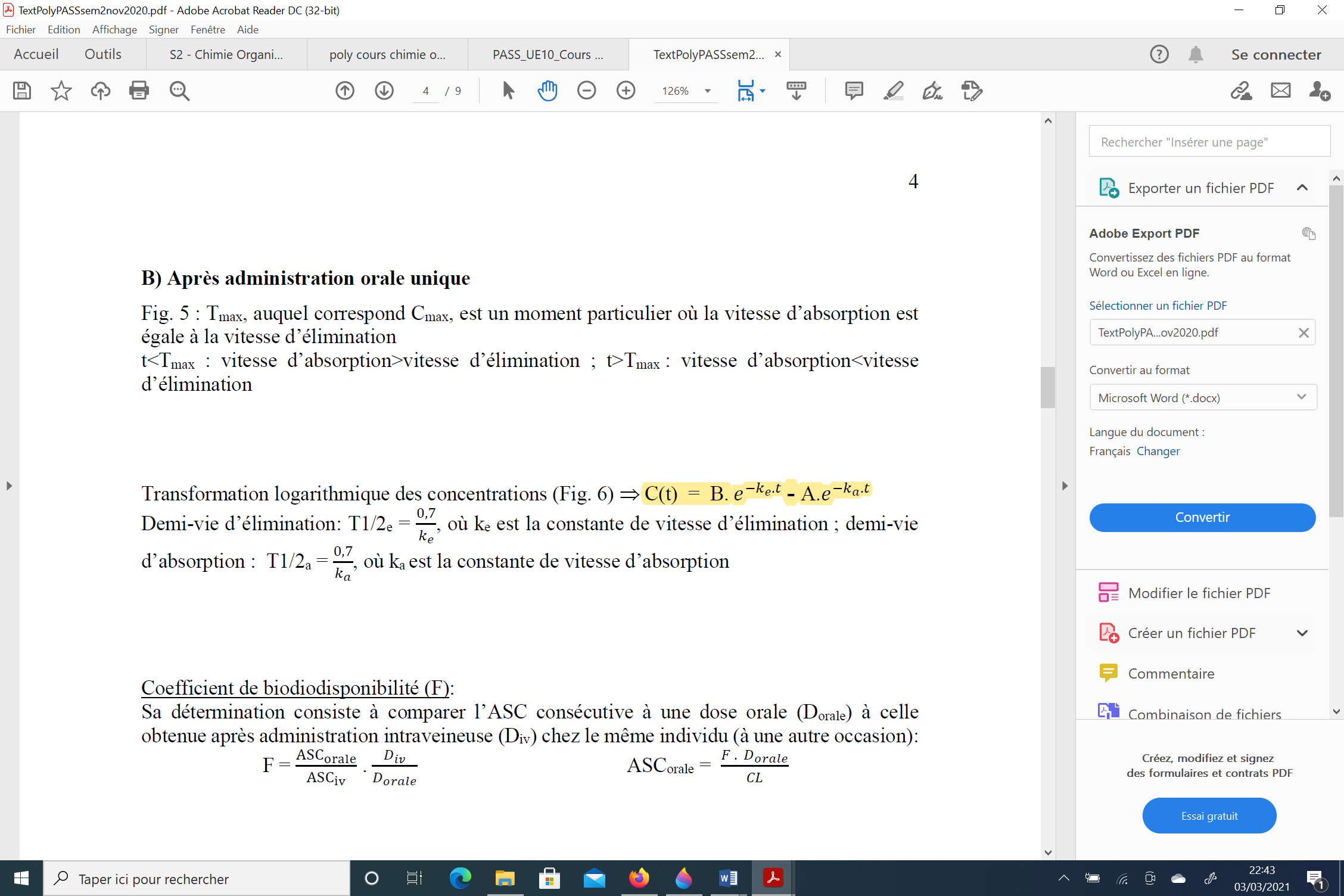Click the Save file icon
The image size is (1344, 896).
pos(22,91)
